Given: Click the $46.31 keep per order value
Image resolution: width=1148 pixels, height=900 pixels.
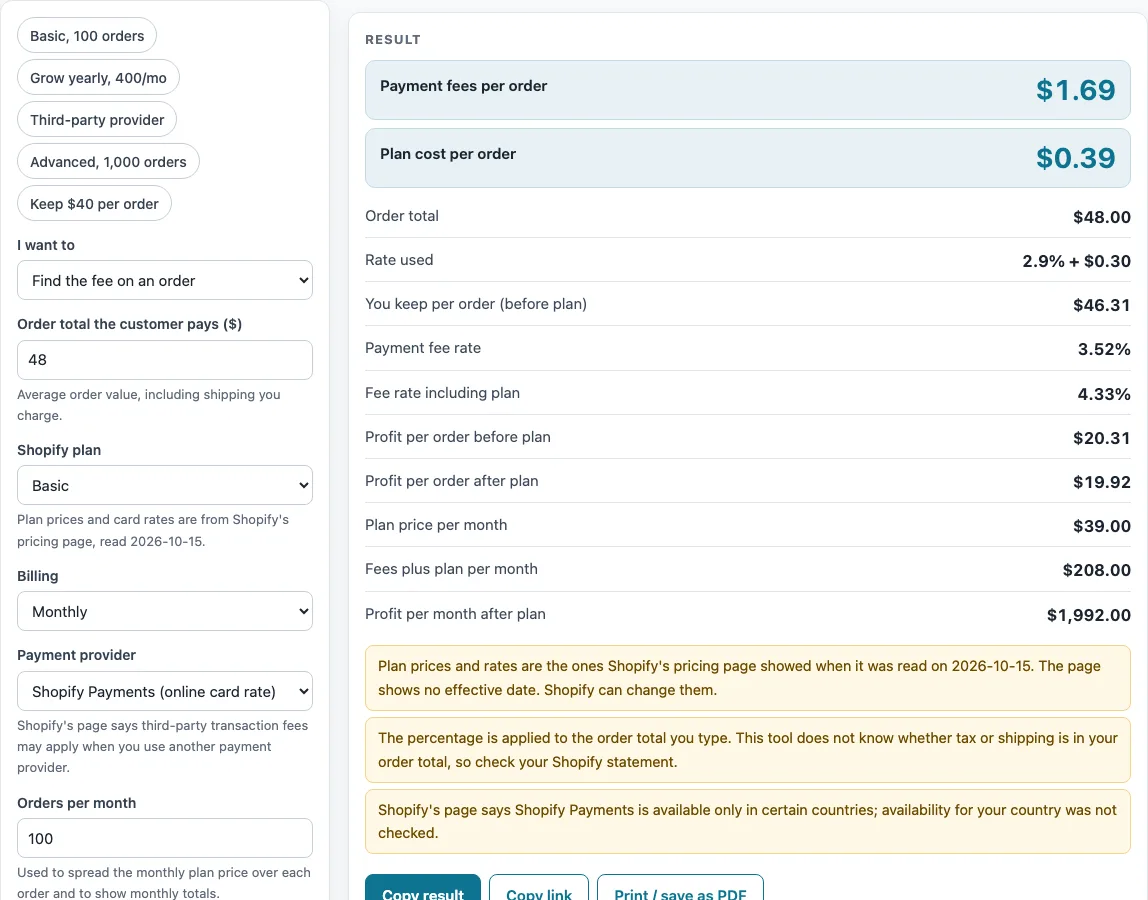Looking at the screenshot, I should (x=1102, y=305).
